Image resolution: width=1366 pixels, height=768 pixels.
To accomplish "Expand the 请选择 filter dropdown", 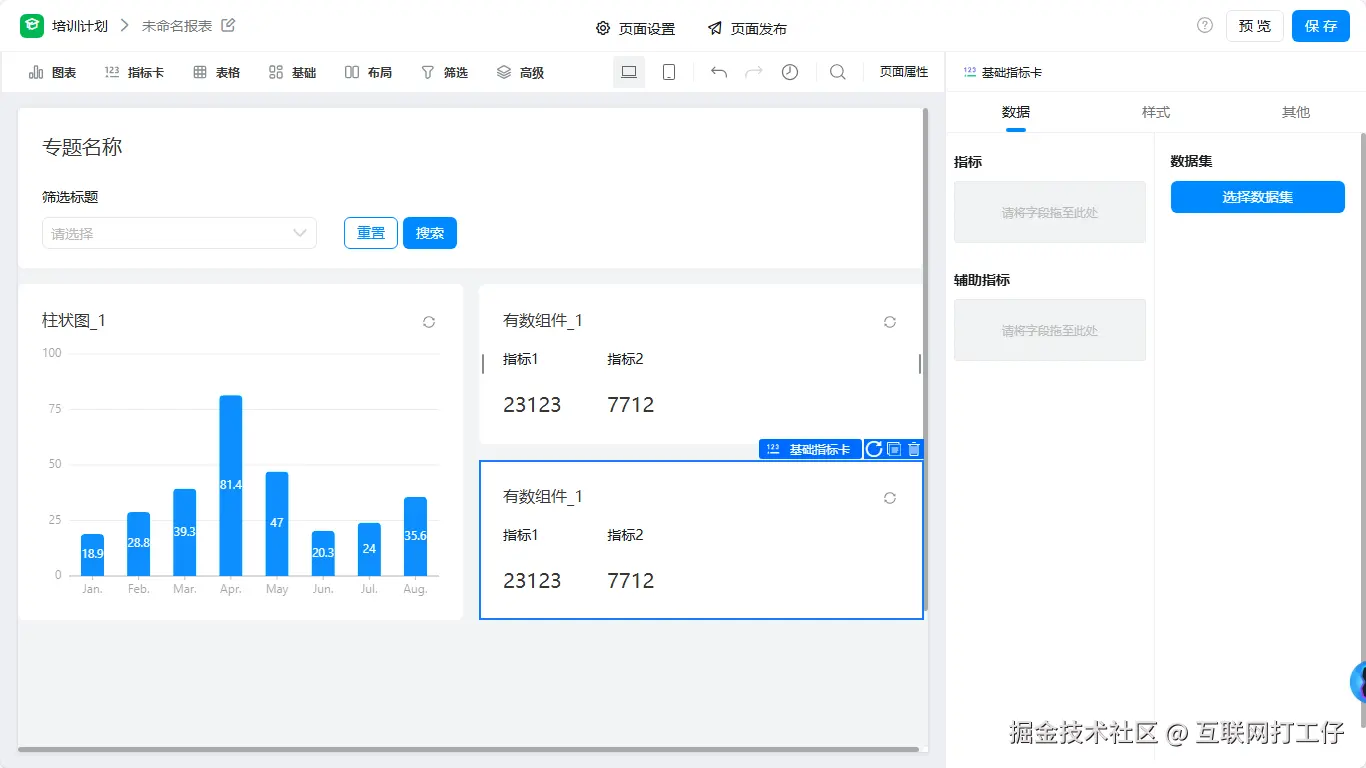I will (179, 233).
